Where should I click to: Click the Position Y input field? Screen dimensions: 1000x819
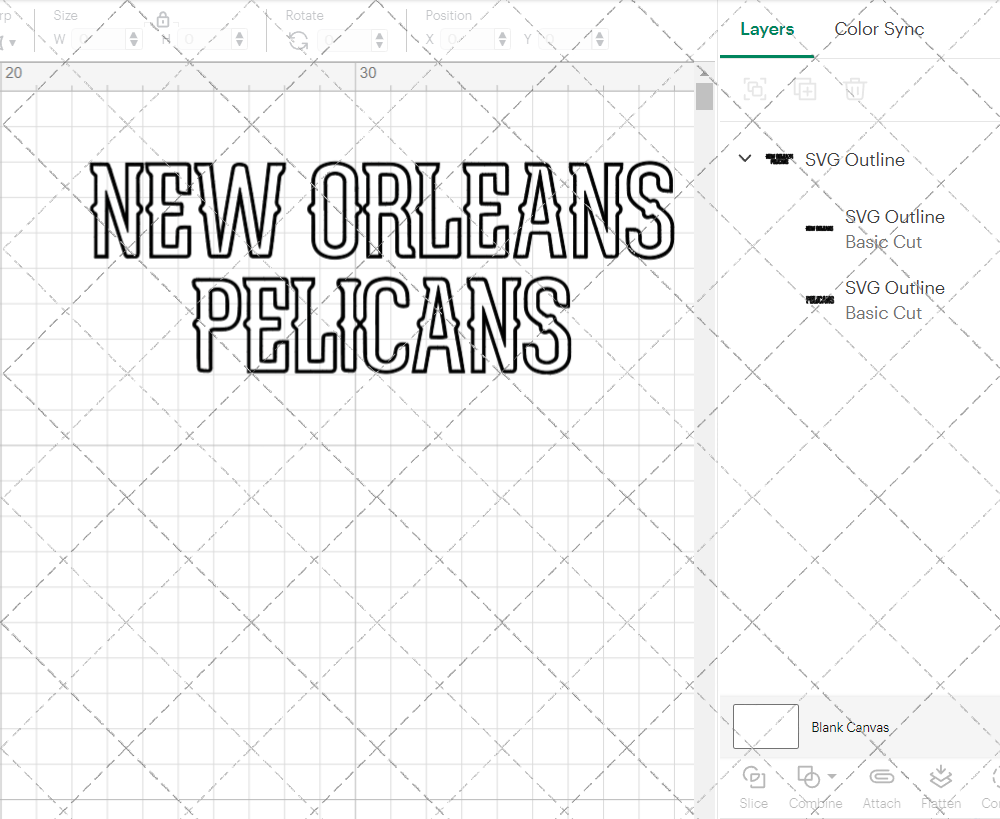point(565,40)
